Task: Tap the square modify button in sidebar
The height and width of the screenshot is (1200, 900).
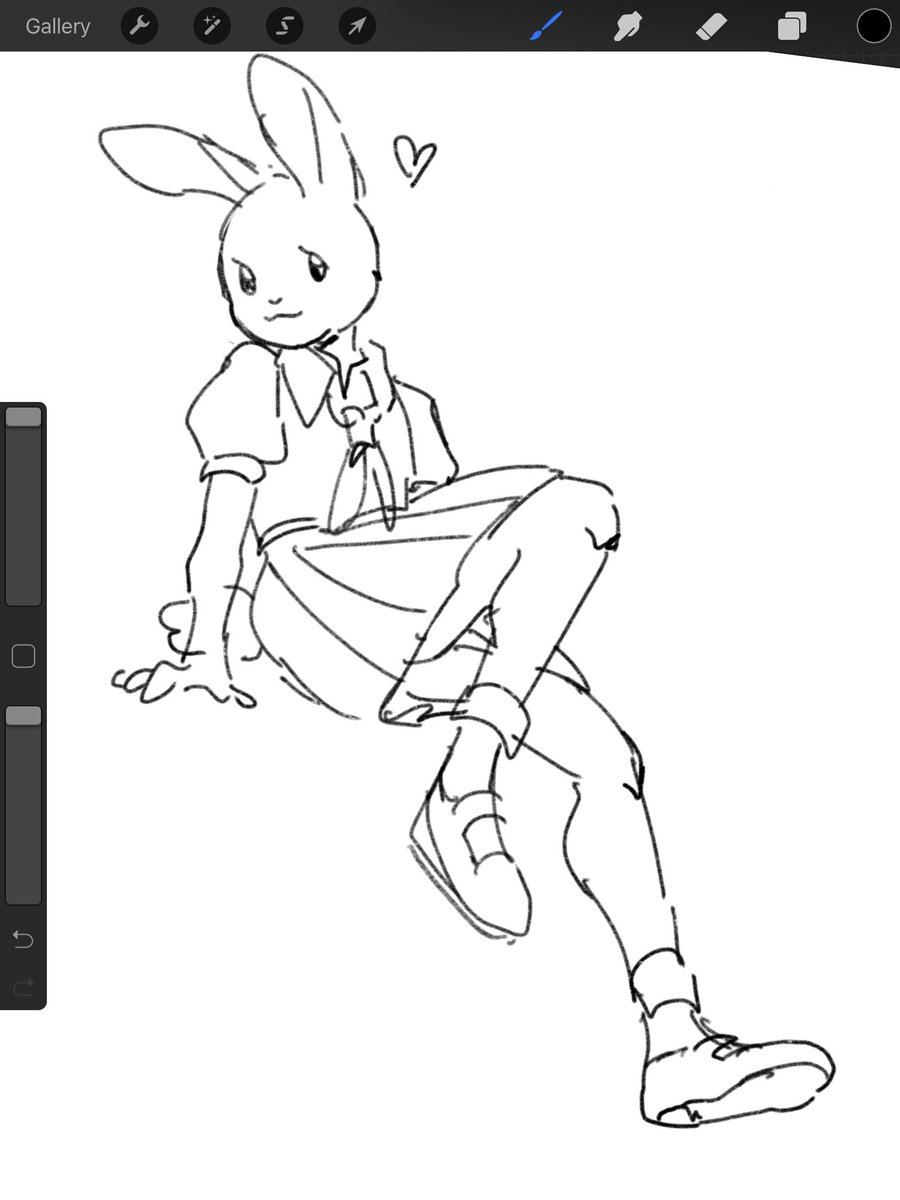Action: [x=23, y=656]
